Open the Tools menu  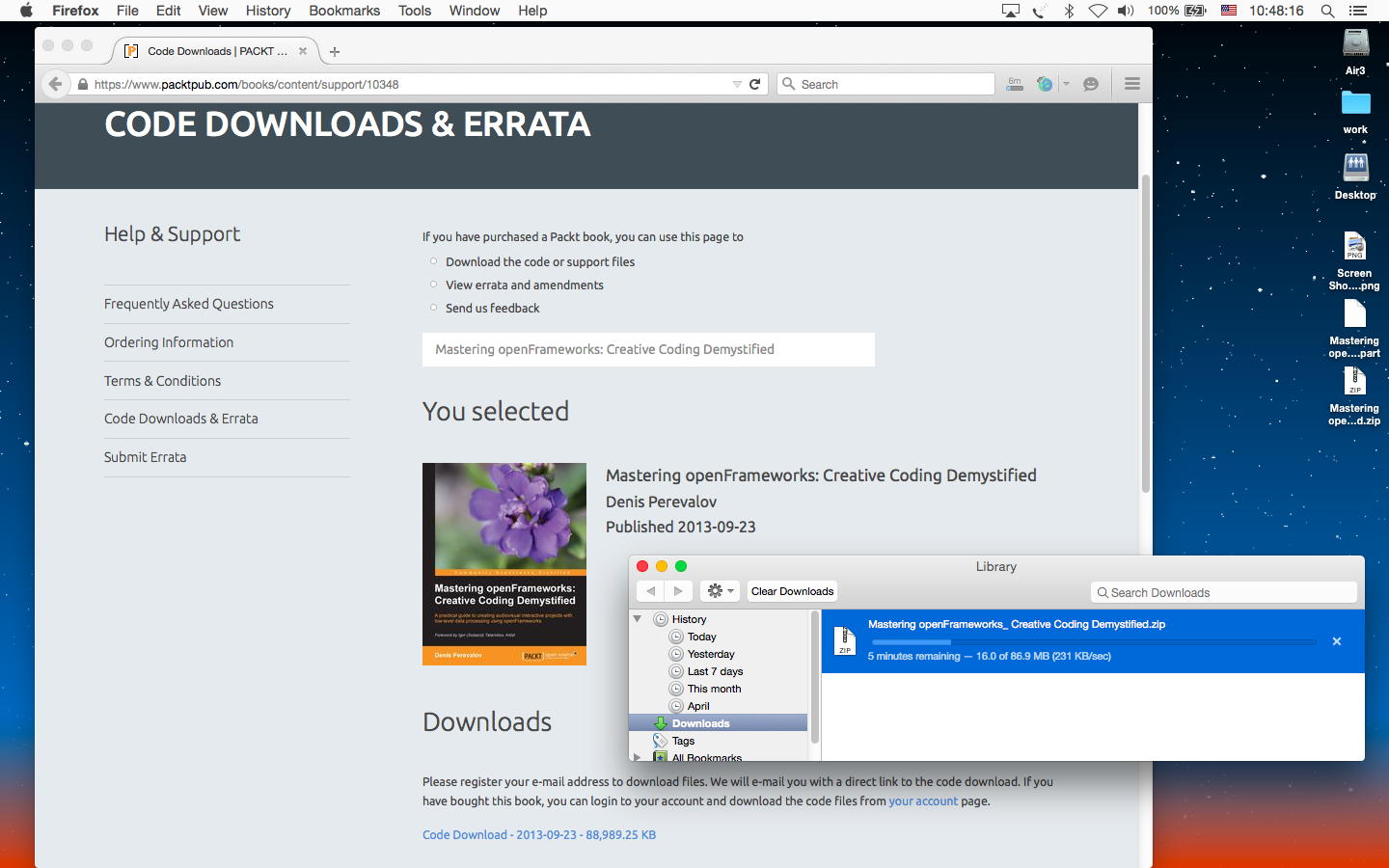click(x=415, y=11)
